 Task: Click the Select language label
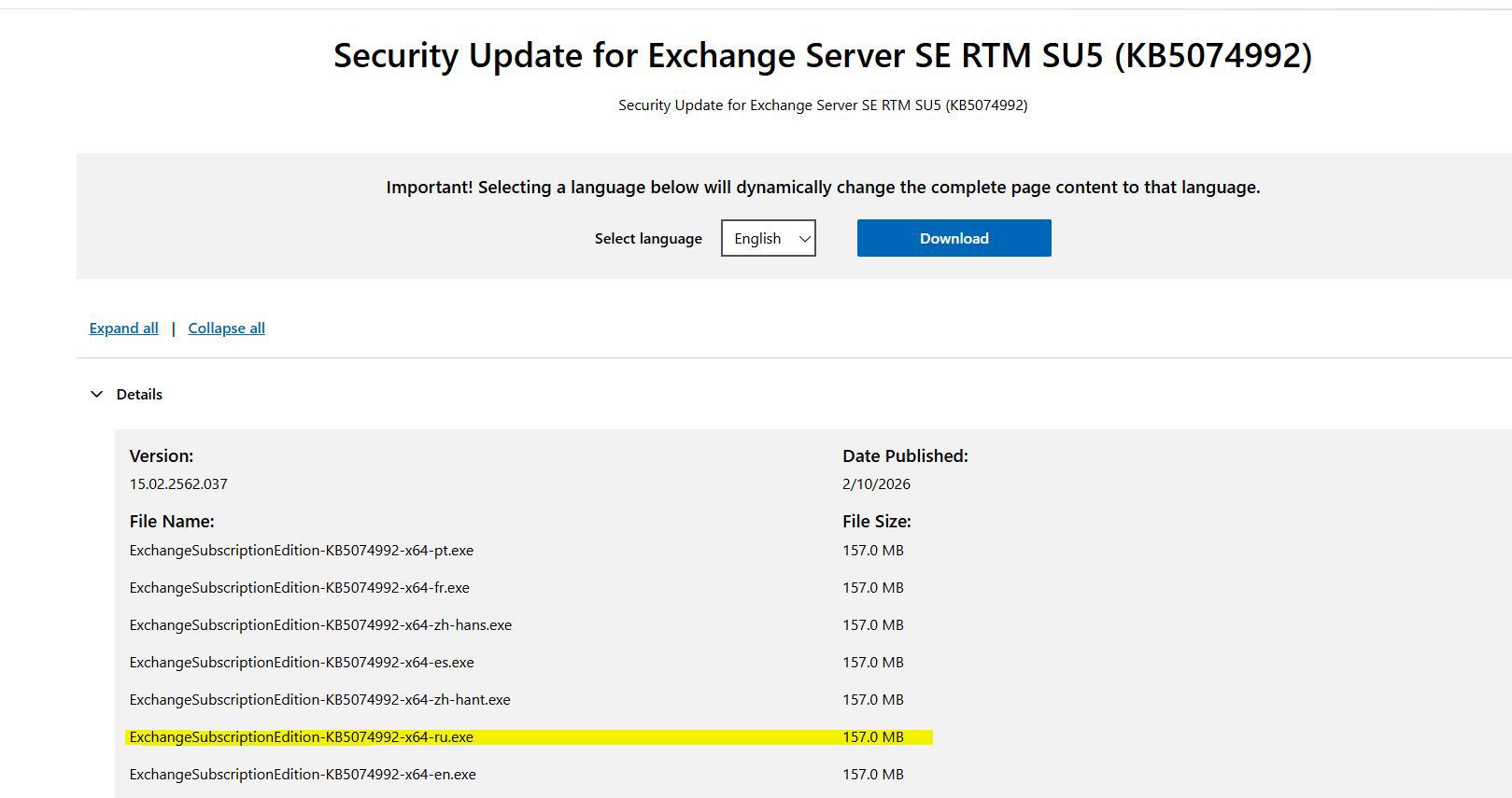point(648,239)
